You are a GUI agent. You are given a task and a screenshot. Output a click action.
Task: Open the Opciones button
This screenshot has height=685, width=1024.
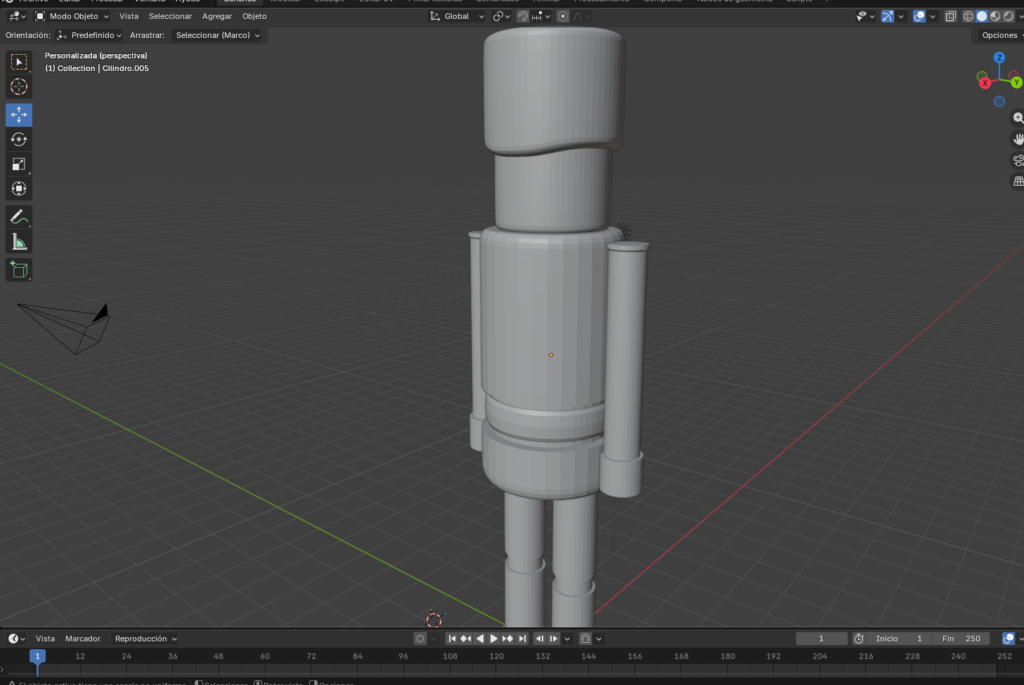pyautogui.click(x=1000, y=35)
